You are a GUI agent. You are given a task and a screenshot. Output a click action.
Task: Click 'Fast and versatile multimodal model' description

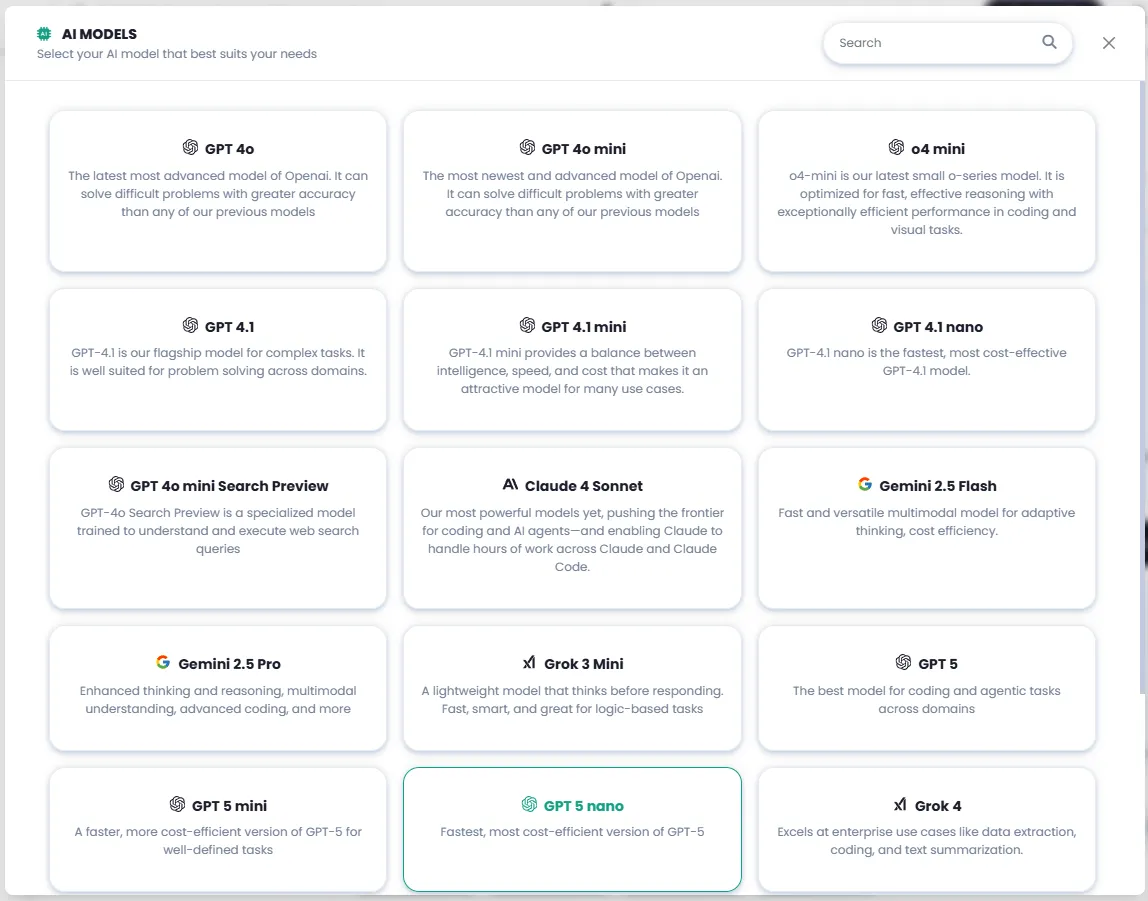tap(926, 522)
